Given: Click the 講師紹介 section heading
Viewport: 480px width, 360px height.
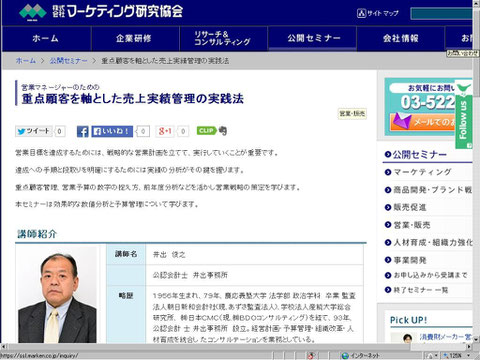Looking at the screenshot, I should point(37,234).
